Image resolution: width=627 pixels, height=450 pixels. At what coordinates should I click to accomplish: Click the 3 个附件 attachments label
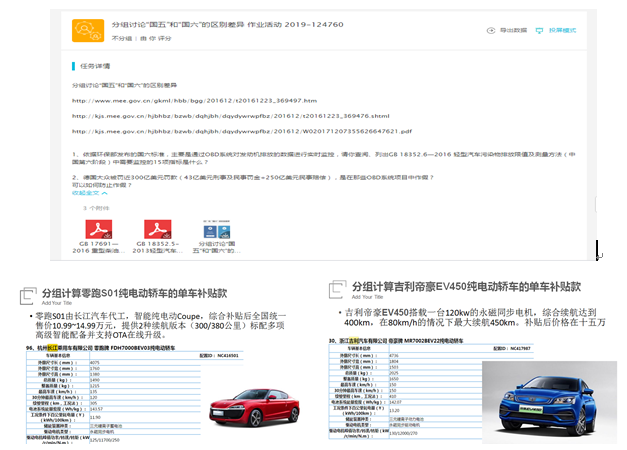[96, 208]
